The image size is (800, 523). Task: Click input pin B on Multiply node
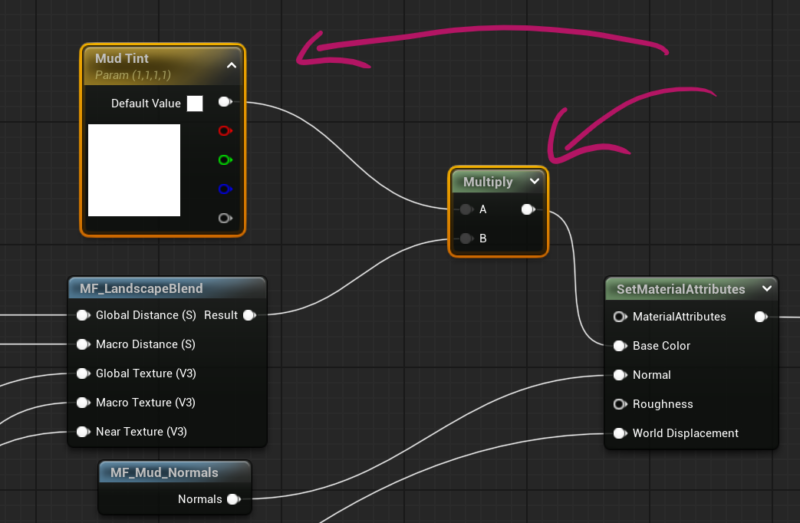[x=466, y=238]
